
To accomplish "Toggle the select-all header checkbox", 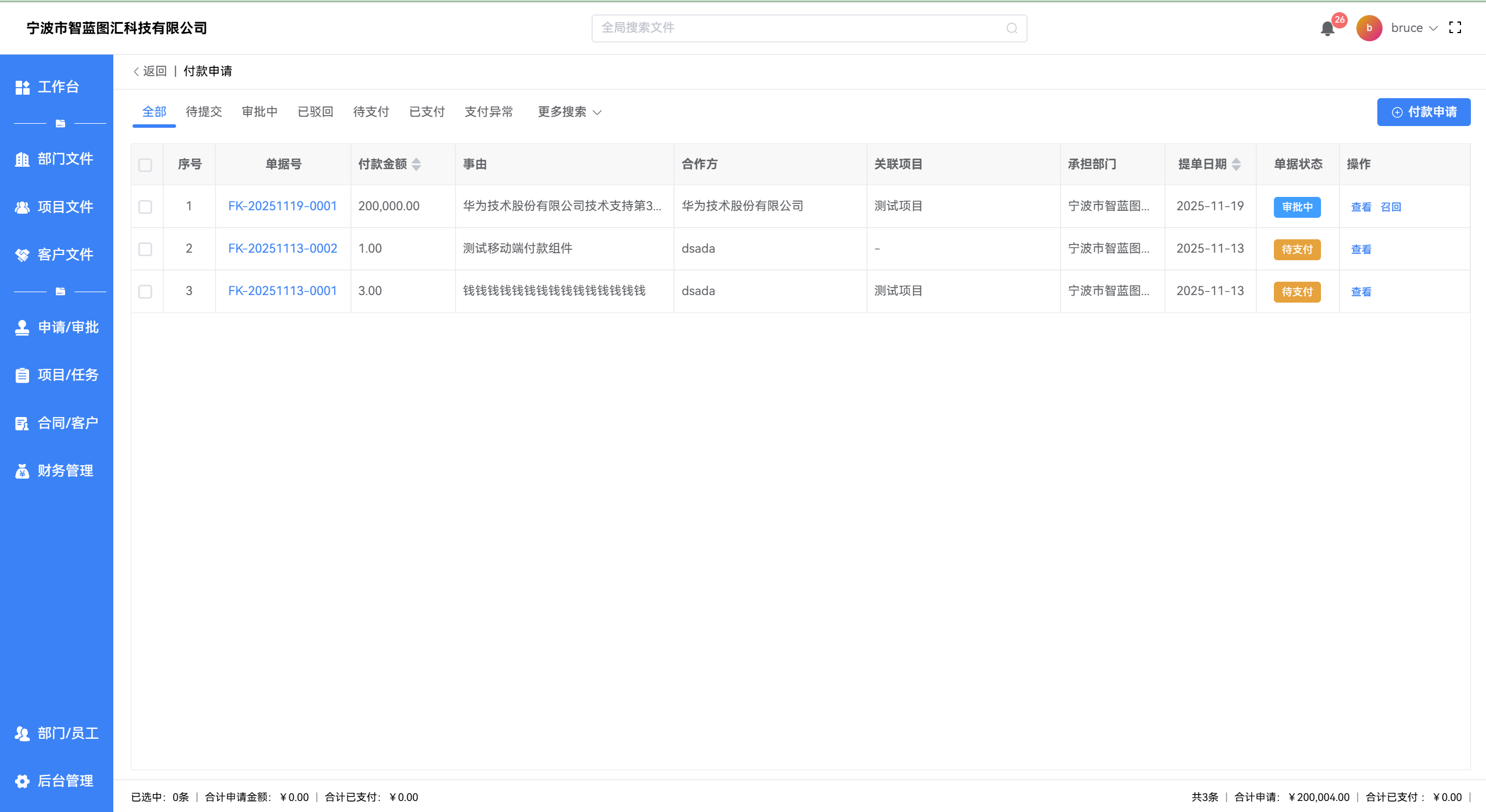I will [145, 165].
